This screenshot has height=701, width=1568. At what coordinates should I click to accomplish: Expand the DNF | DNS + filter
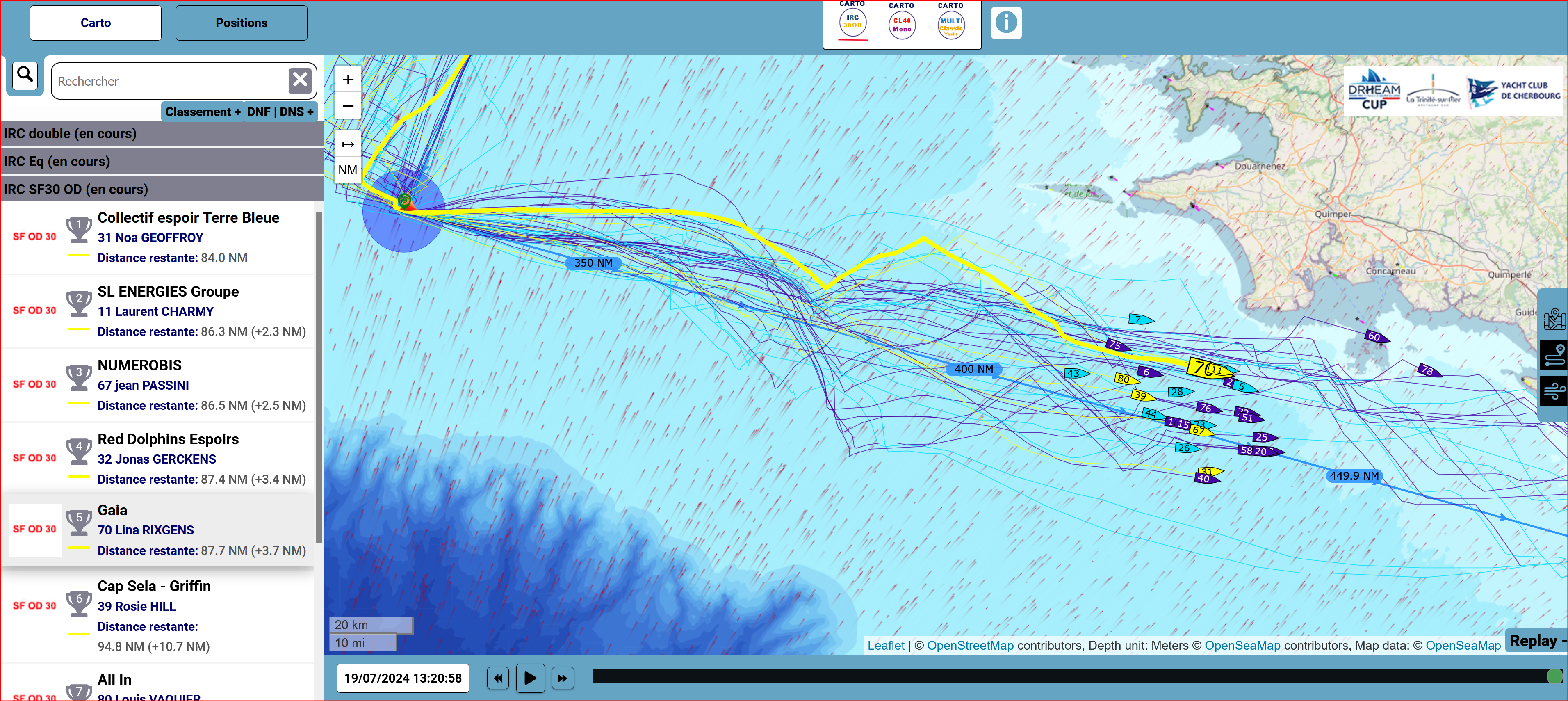[280, 112]
